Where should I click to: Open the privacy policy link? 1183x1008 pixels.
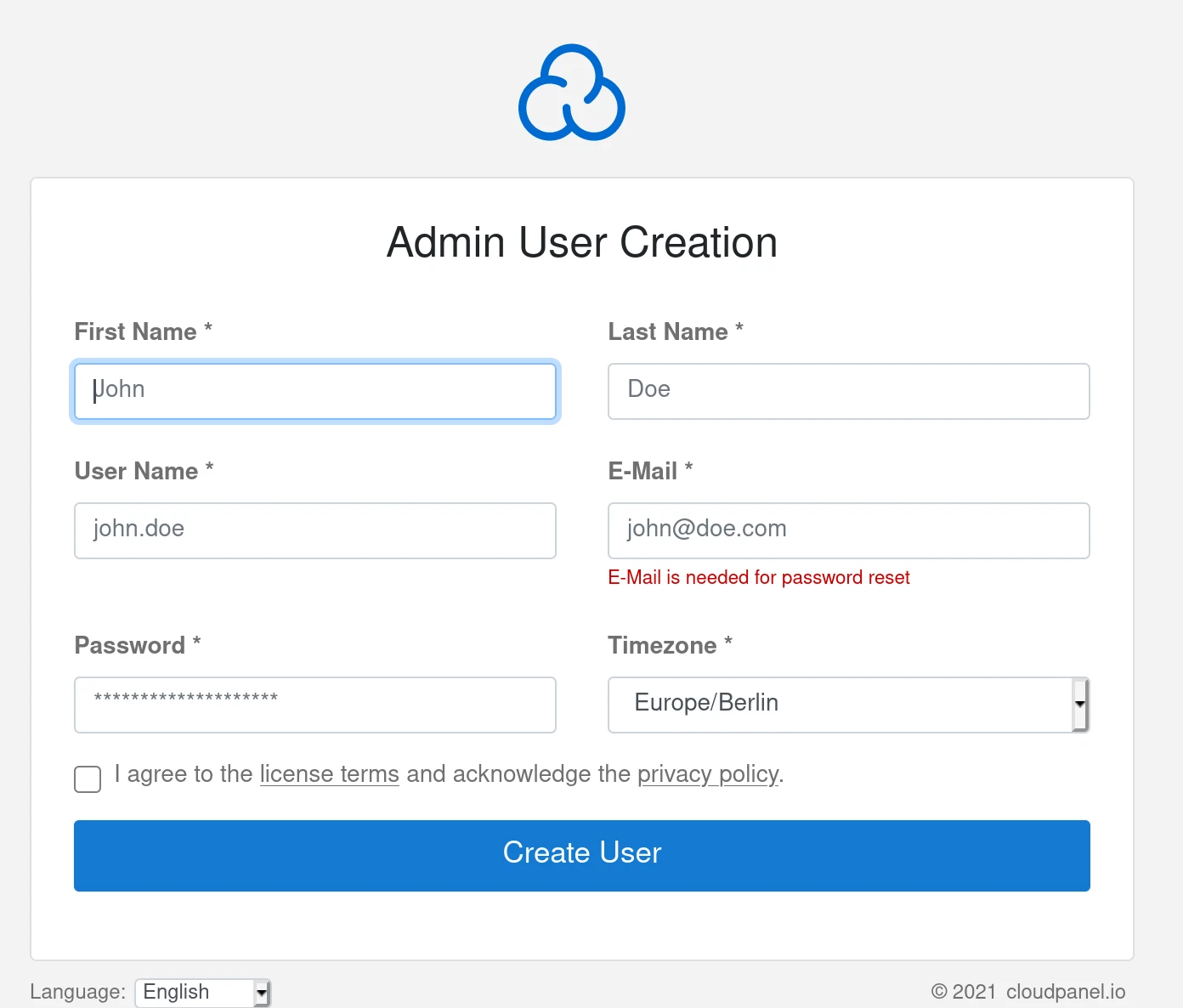point(708,774)
